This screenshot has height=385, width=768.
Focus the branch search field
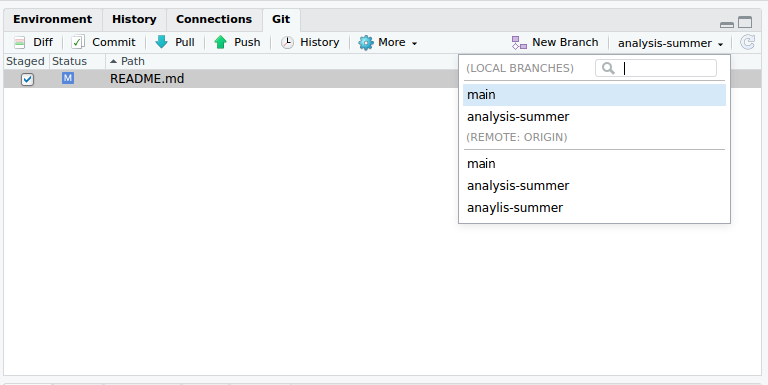pos(656,68)
